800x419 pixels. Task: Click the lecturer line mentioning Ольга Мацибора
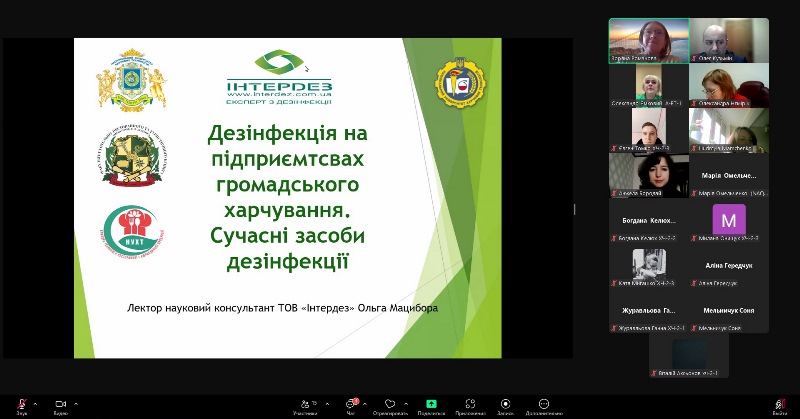click(x=282, y=308)
